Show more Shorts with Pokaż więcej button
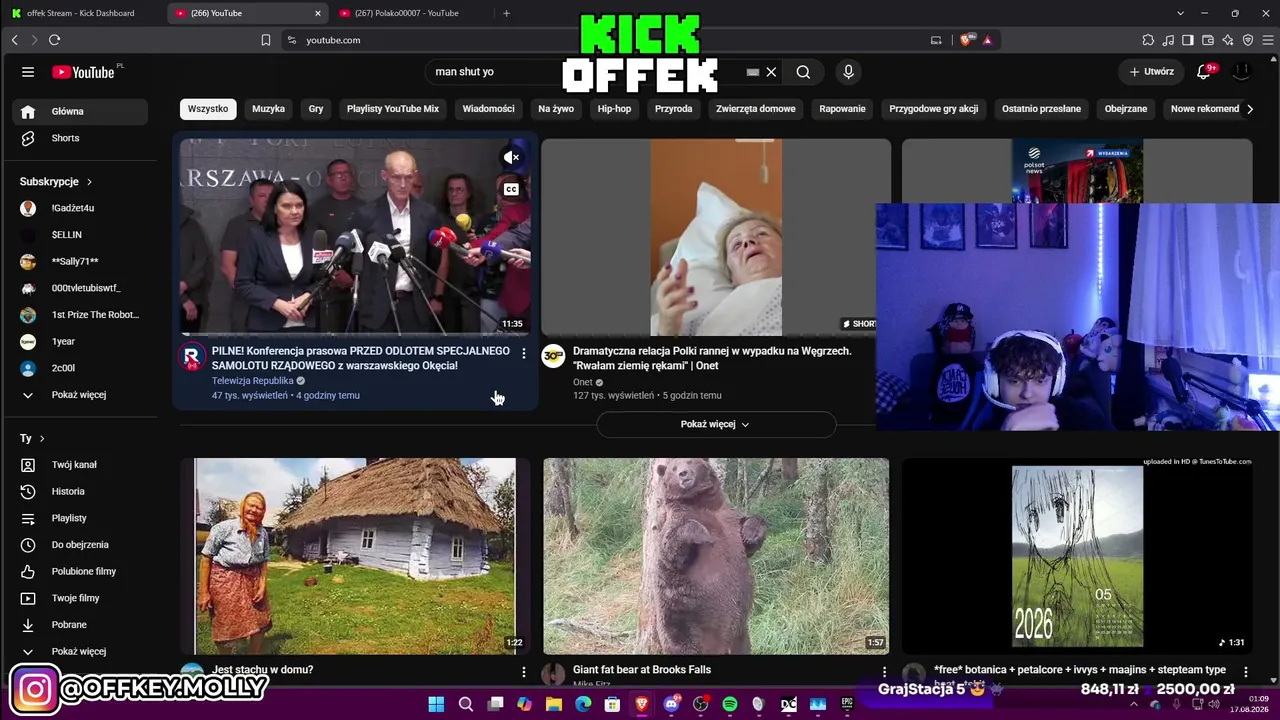Image resolution: width=1280 pixels, height=720 pixels. coord(716,424)
